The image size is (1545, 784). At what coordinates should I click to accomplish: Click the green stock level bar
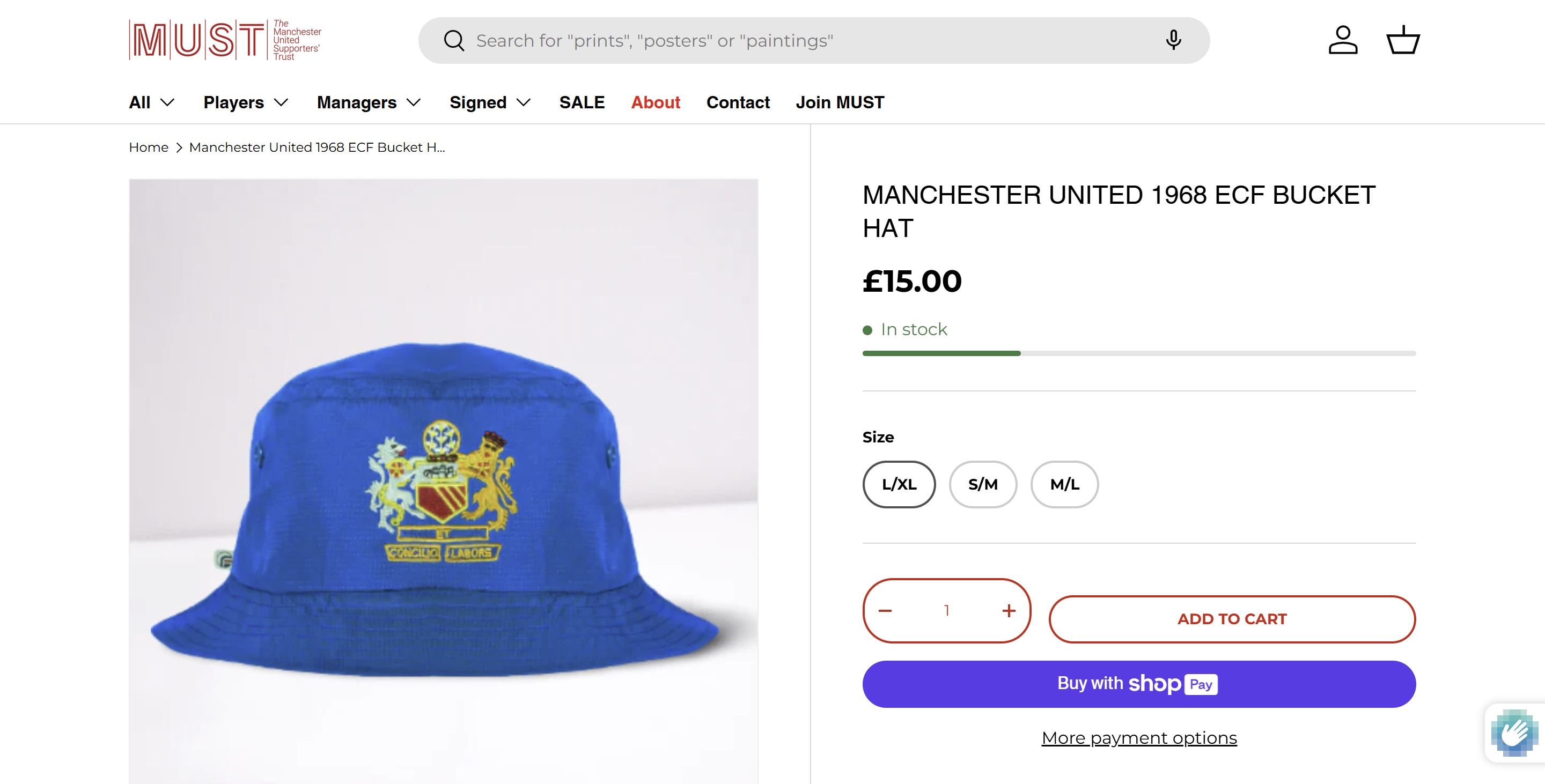point(941,353)
